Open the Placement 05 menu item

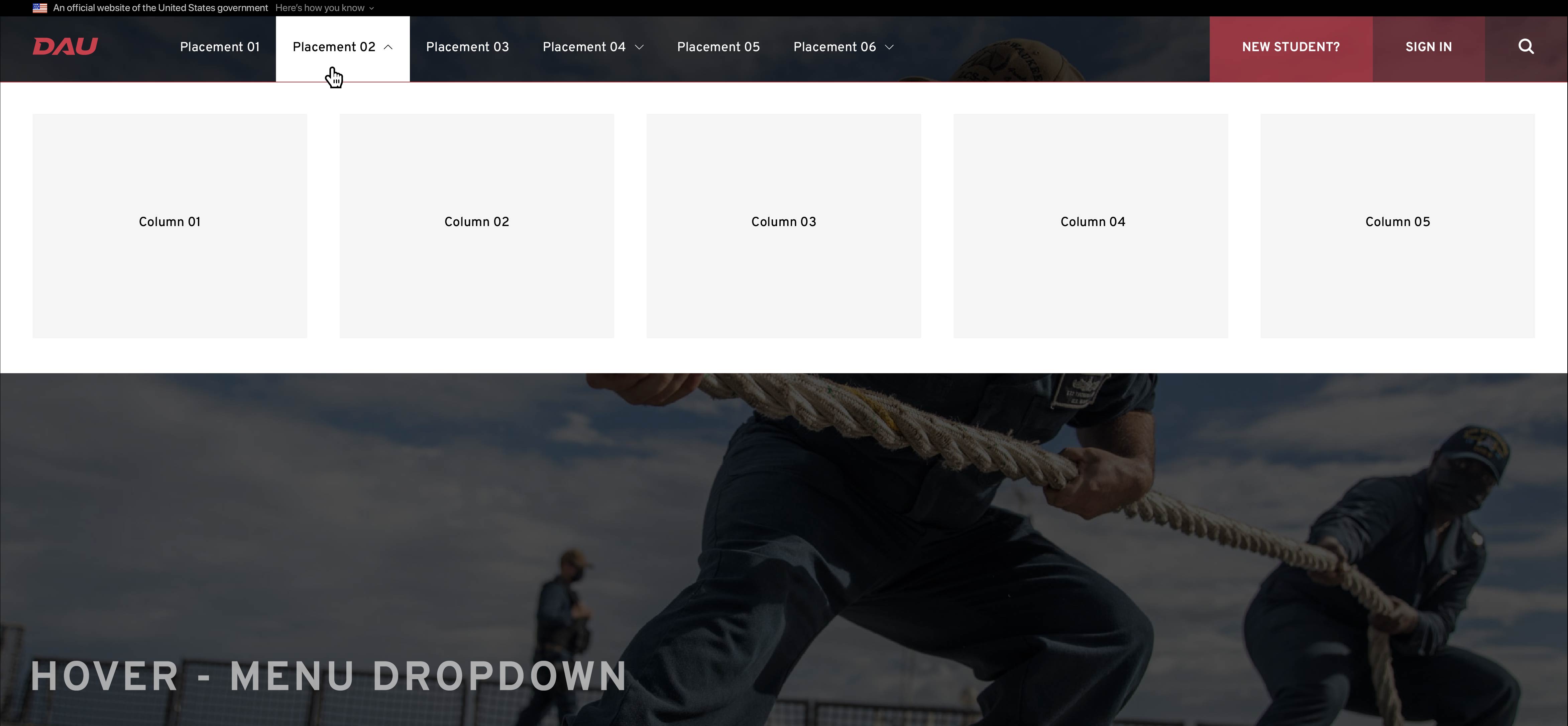click(718, 47)
